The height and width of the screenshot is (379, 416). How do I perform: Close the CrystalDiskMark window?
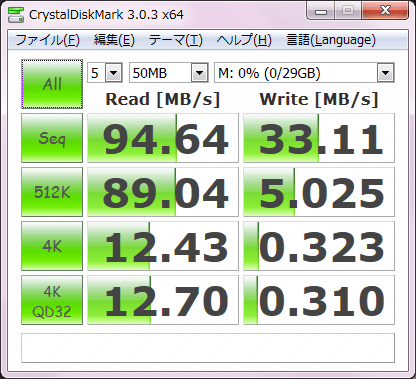pyautogui.click(x=385, y=11)
